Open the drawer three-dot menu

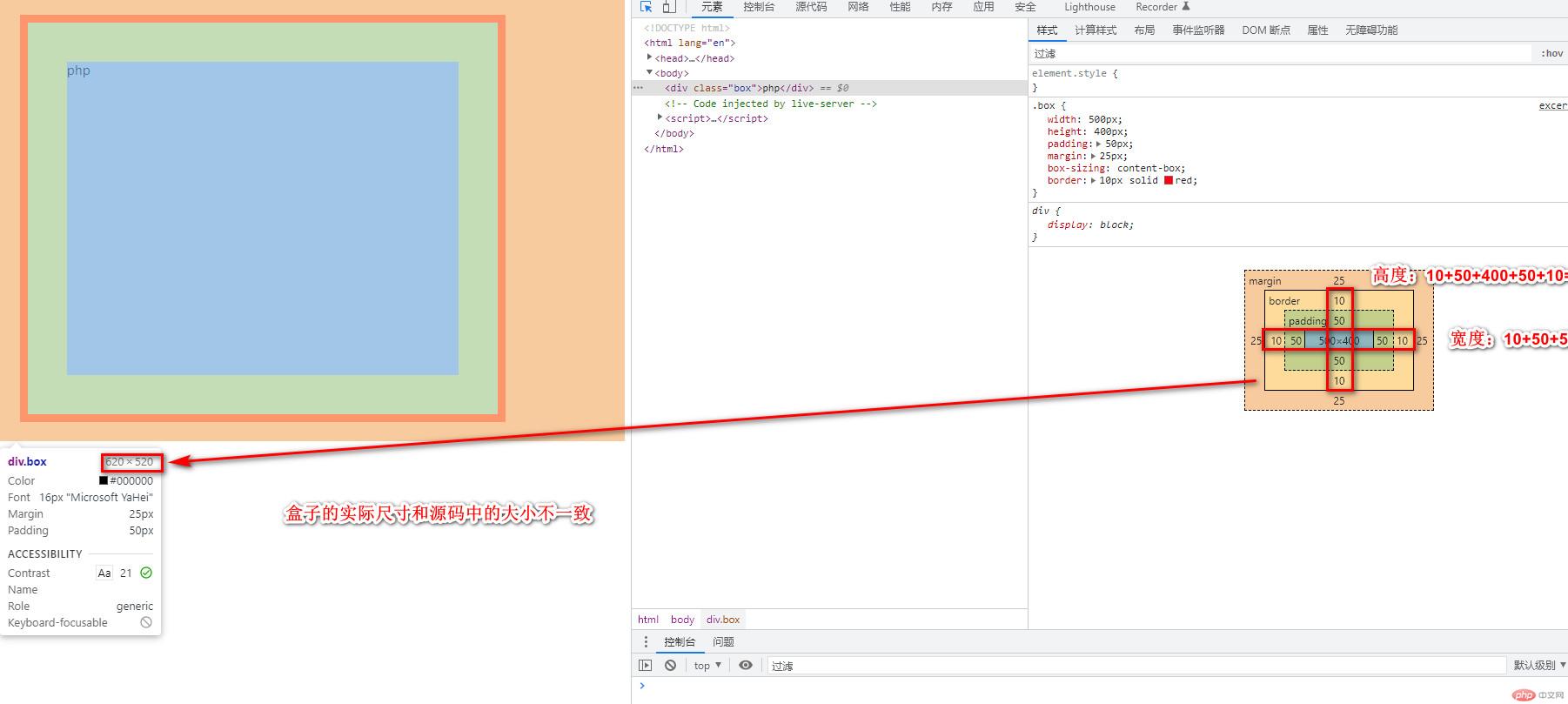pos(646,641)
